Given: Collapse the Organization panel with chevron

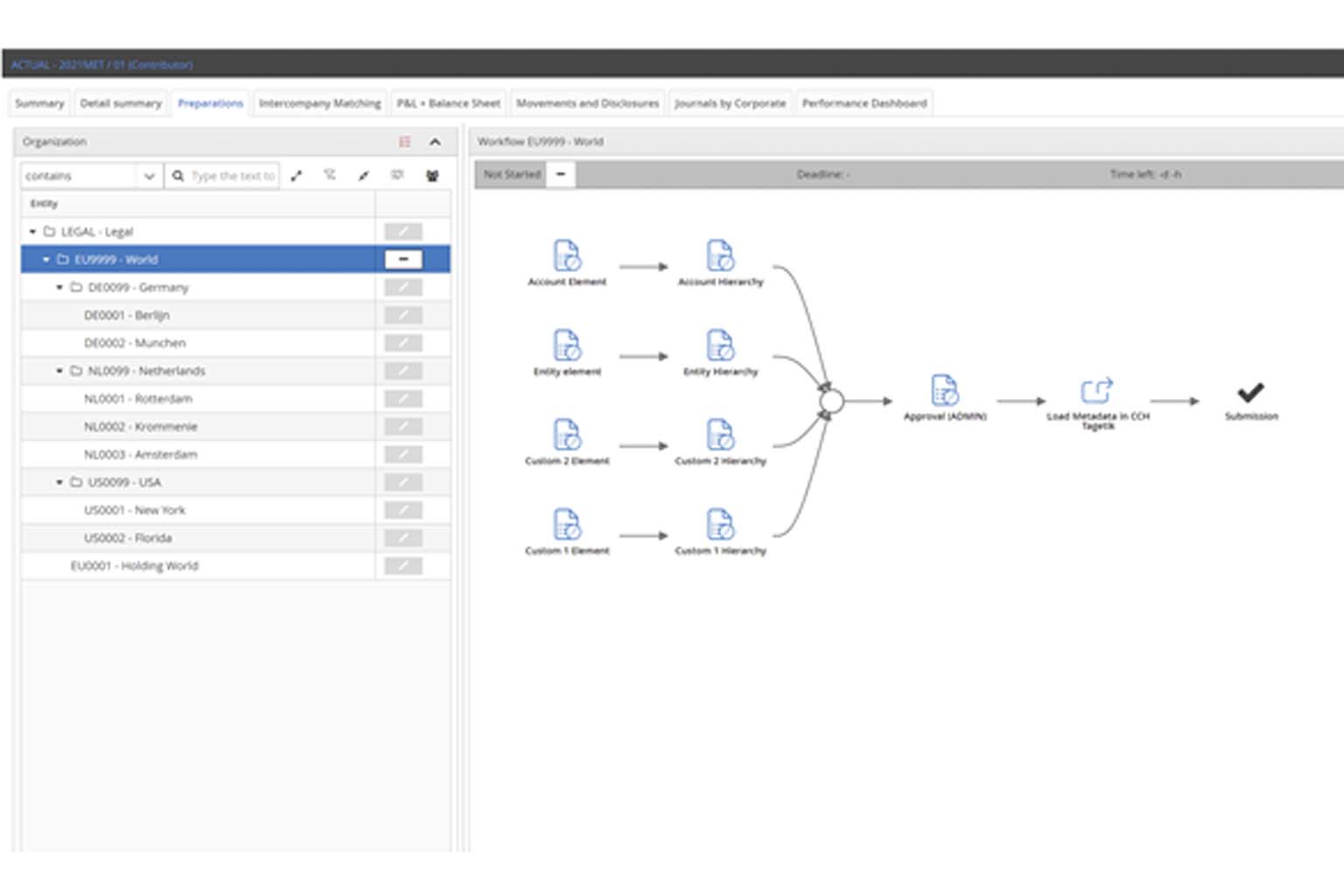Looking at the screenshot, I should (435, 142).
